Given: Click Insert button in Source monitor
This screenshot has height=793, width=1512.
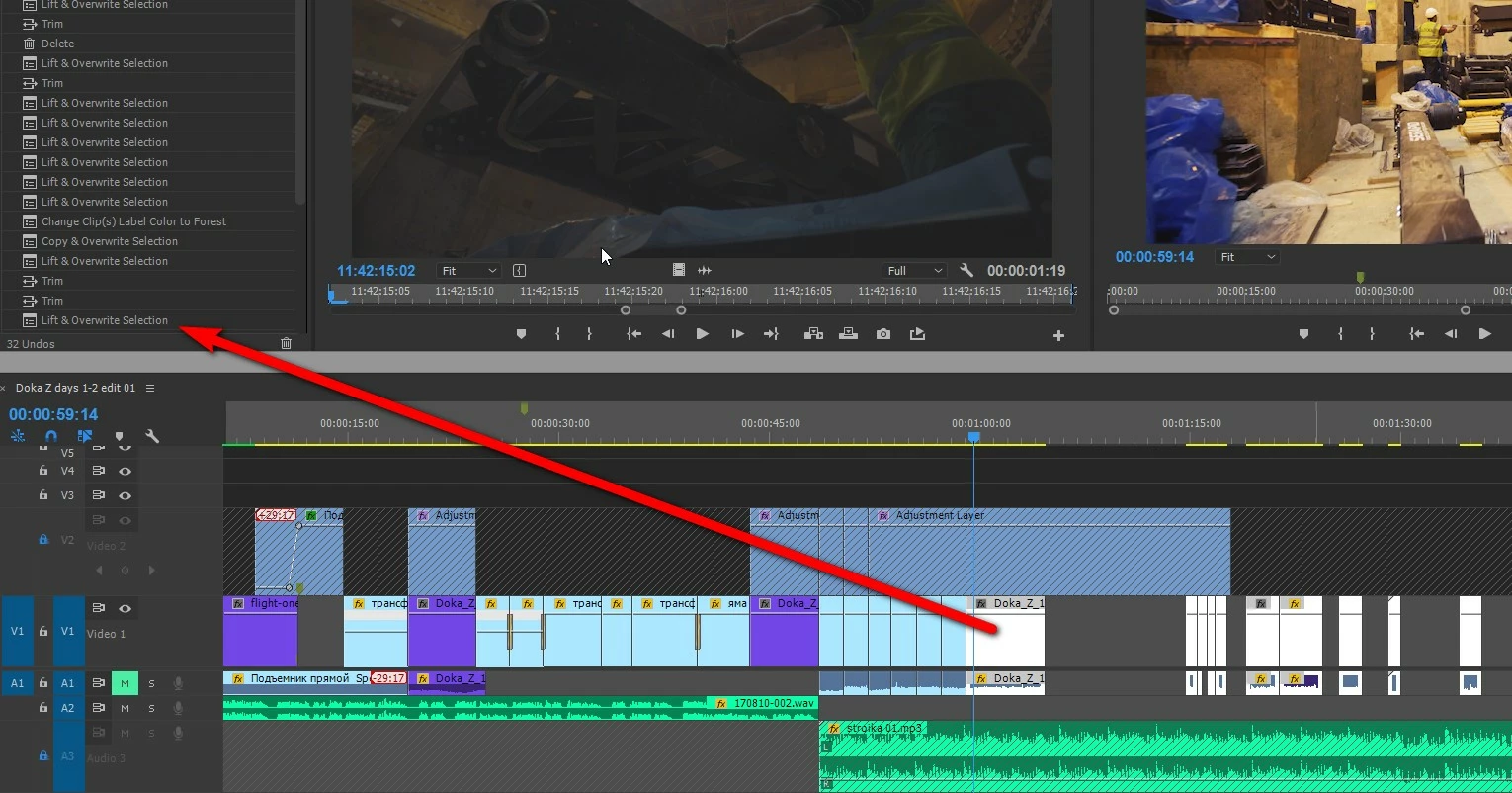Looking at the screenshot, I should point(813,334).
